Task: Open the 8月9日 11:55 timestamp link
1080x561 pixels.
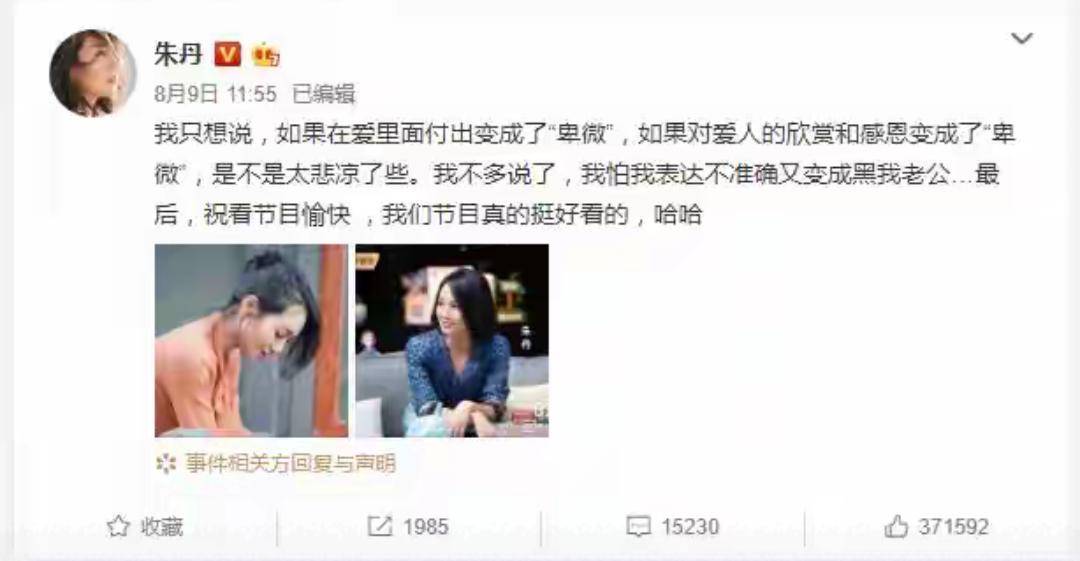Action: point(216,94)
